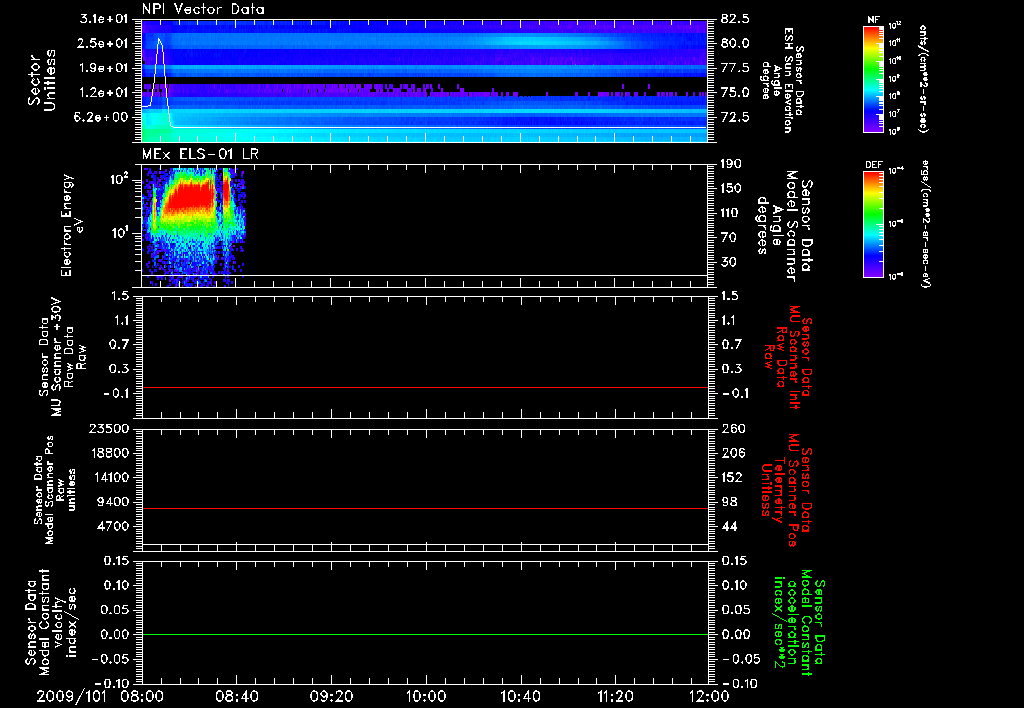Viewport: 1024px width, 708px height.
Task: Click the 08:40 time axis label
Action: click(x=236, y=696)
